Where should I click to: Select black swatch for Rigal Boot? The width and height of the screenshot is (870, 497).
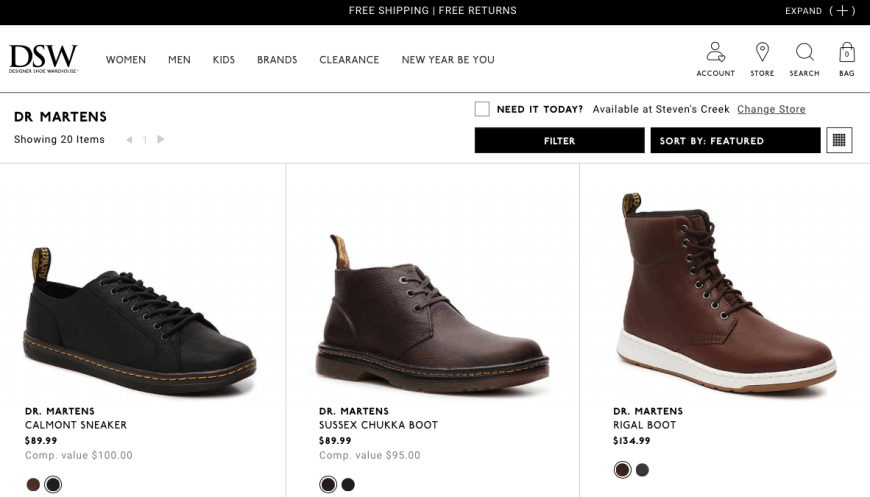point(643,470)
